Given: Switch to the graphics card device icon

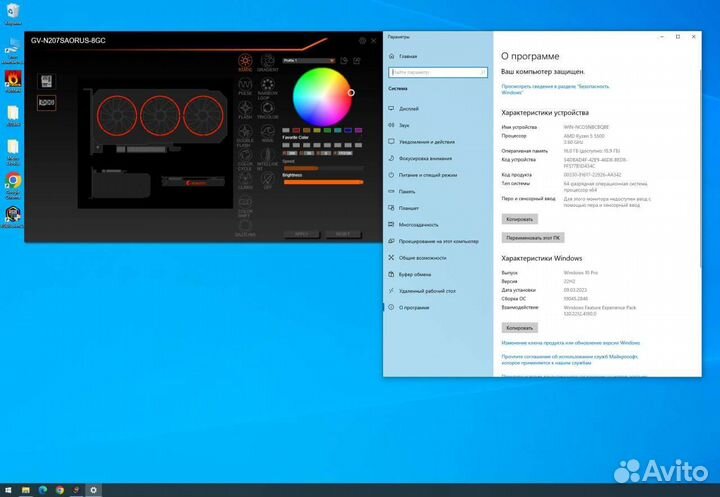Looking at the screenshot, I should (x=46, y=102).
